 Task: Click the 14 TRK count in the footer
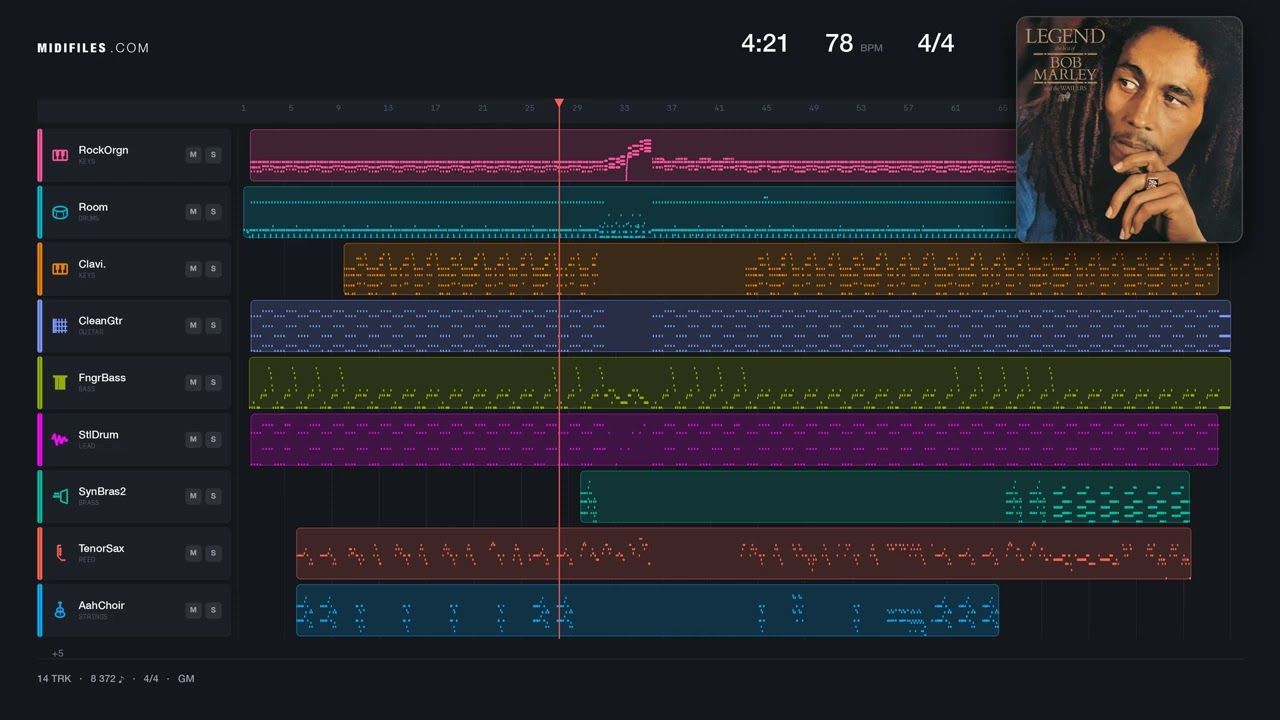(54, 679)
